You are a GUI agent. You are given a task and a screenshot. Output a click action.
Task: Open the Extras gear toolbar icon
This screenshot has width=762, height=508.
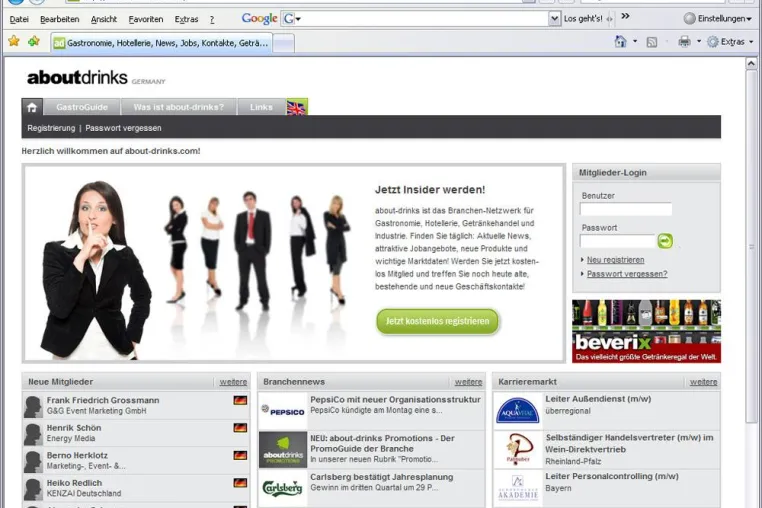coord(712,42)
